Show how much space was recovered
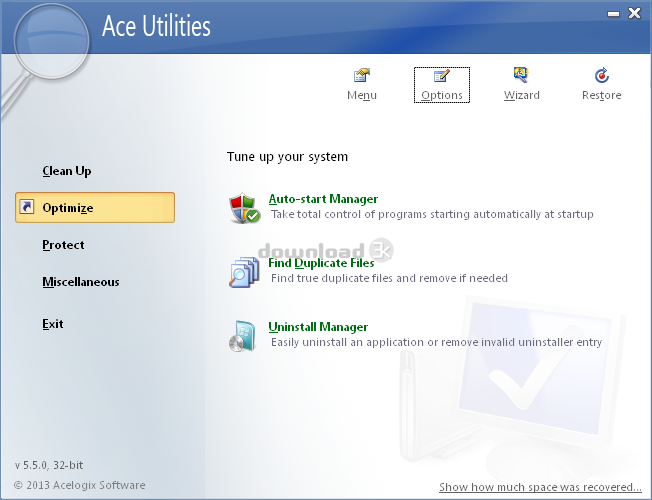Viewport: 652px width, 500px height. [540, 487]
